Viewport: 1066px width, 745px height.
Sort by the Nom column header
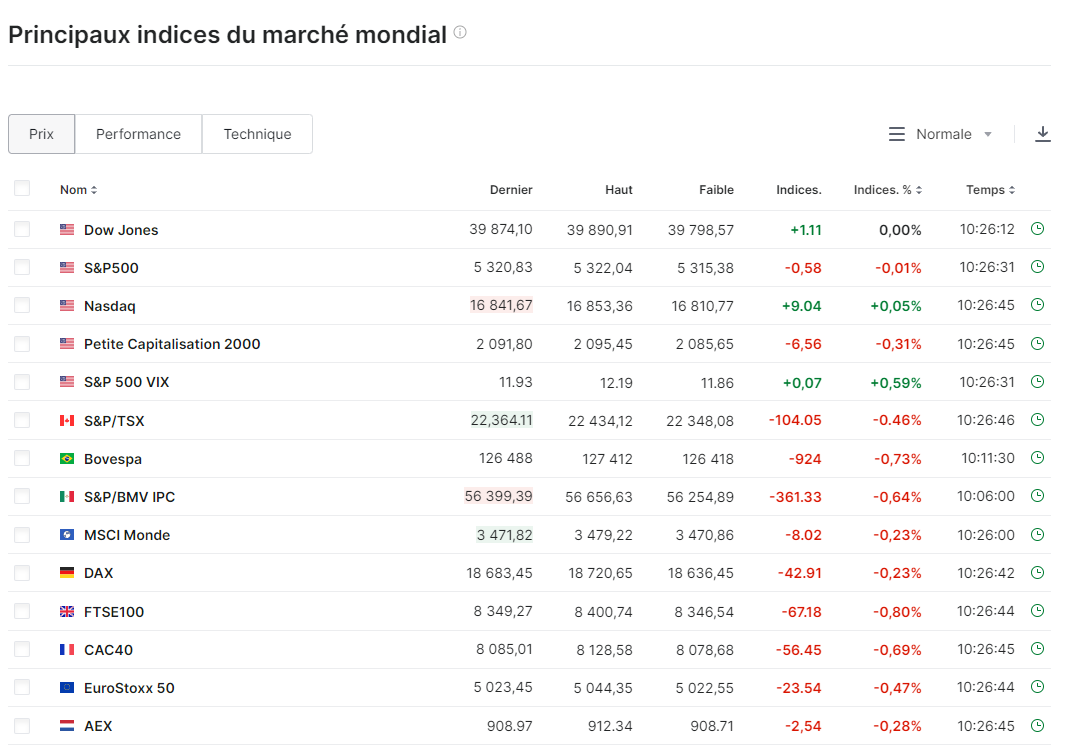[78, 190]
